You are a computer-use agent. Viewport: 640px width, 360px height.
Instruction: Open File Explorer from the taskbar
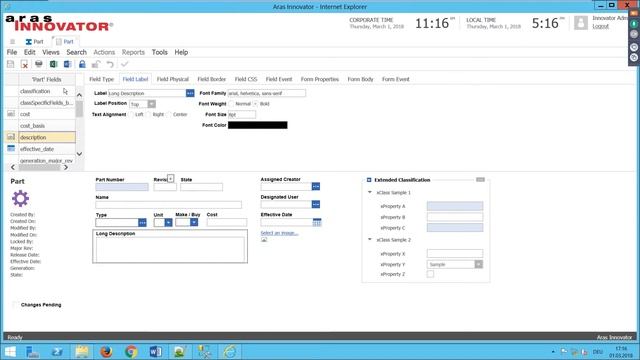(x=82, y=351)
